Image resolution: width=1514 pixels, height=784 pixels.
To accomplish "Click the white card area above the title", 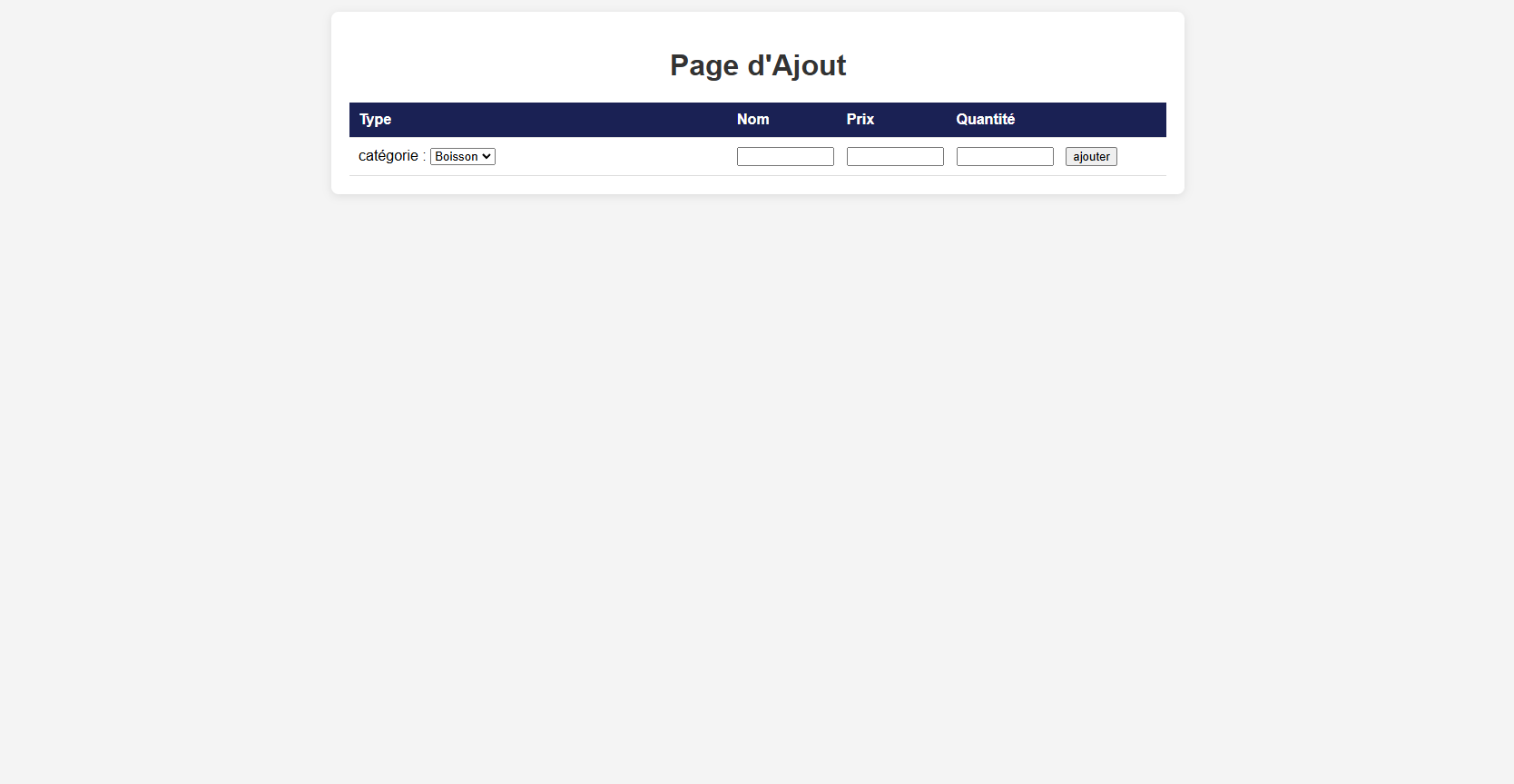I will pyautogui.click(x=758, y=27).
